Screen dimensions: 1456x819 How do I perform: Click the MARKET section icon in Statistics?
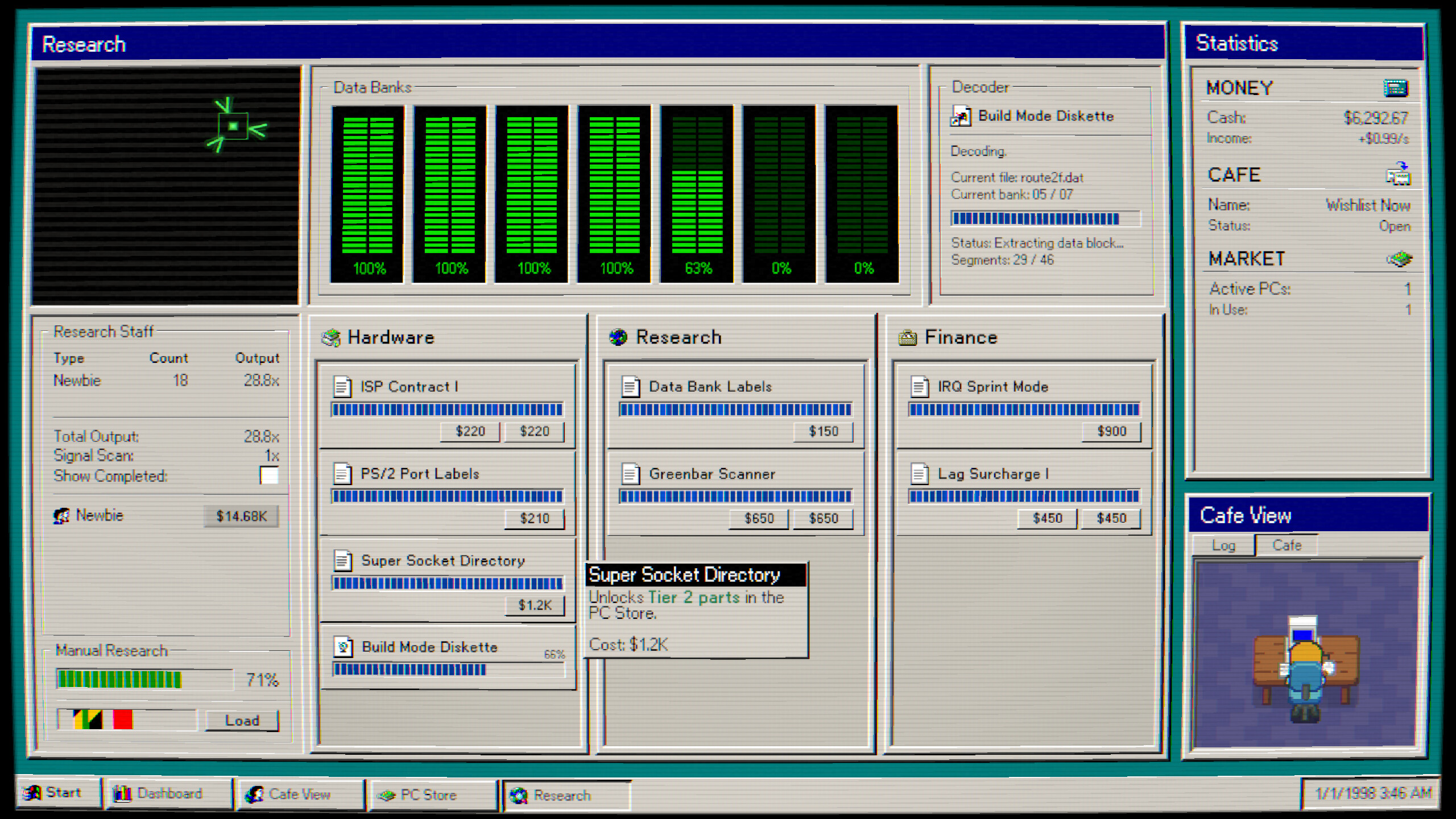[x=1399, y=259]
